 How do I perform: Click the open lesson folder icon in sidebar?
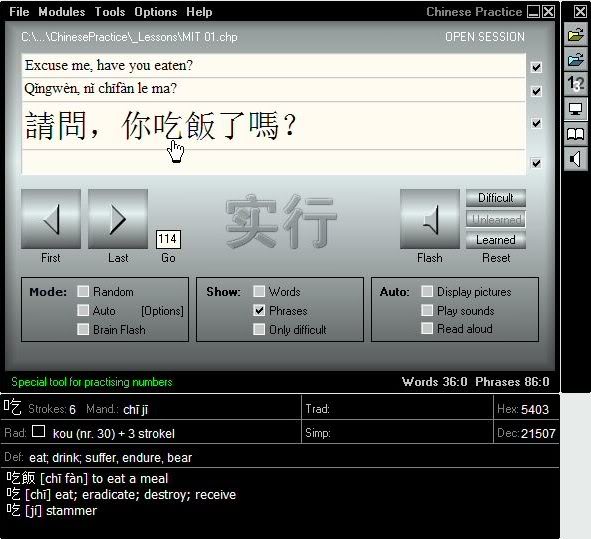coord(576,35)
